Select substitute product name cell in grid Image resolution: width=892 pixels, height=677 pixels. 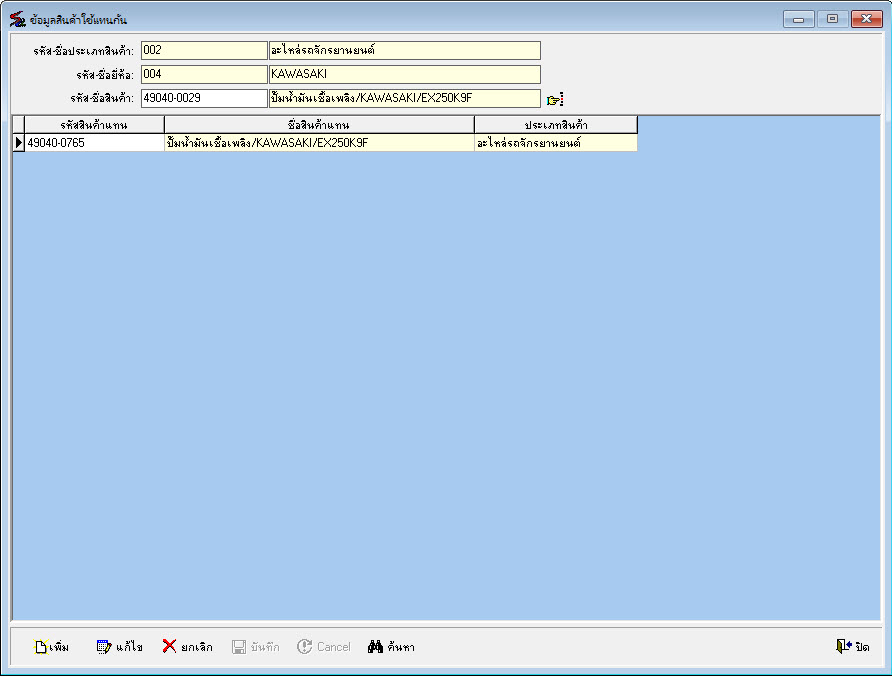[319, 143]
